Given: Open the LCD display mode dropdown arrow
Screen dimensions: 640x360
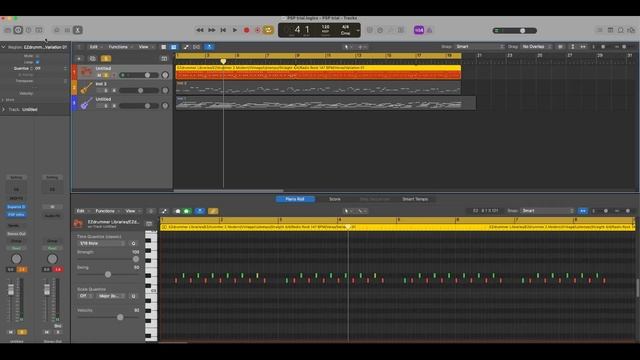Looking at the screenshot, I should [x=358, y=30].
